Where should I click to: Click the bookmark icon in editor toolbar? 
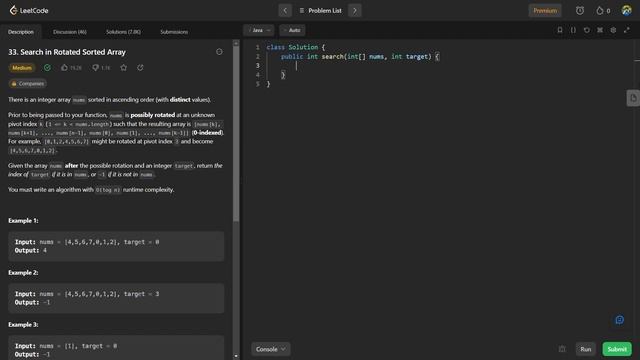(560, 30)
